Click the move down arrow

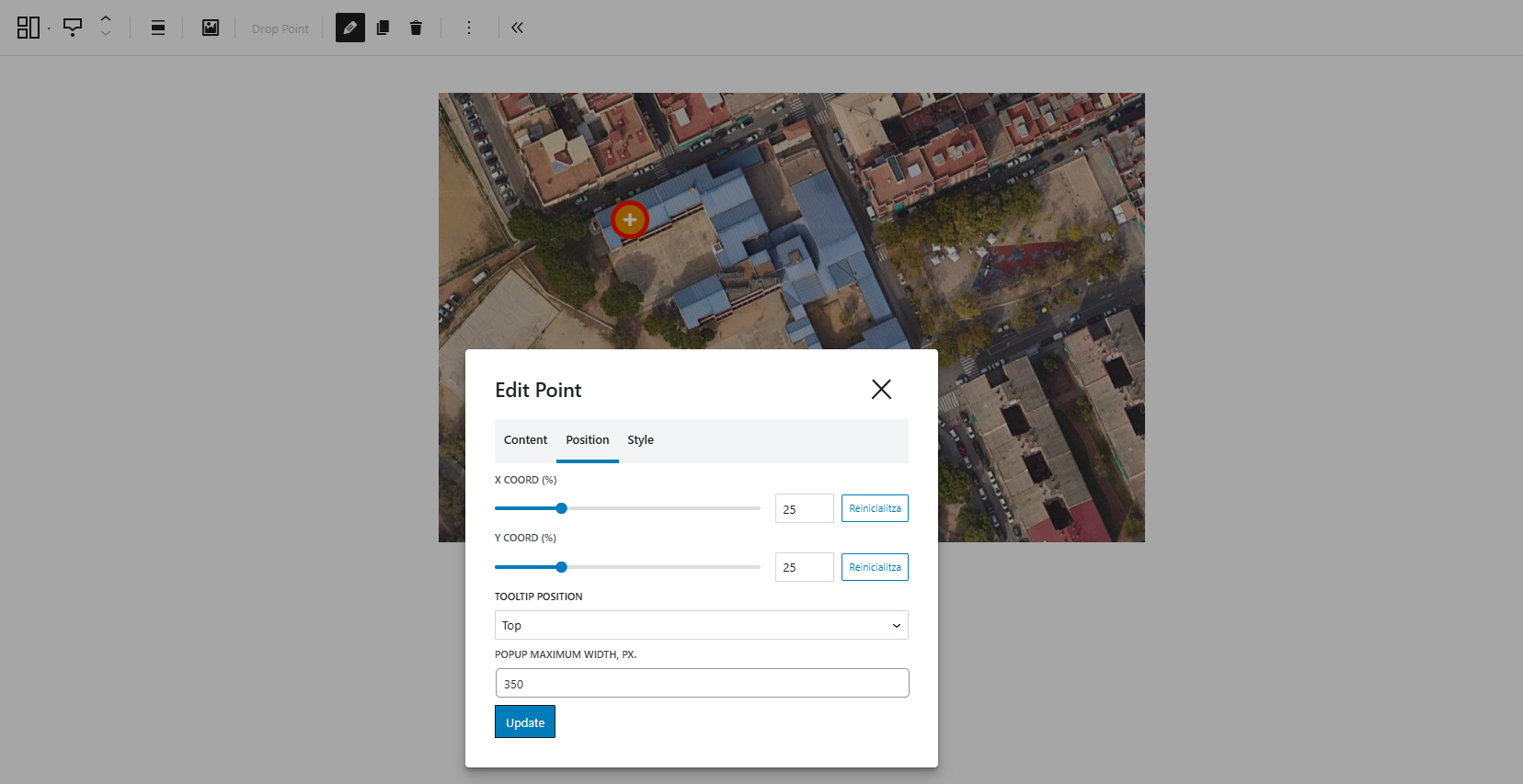pyautogui.click(x=106, y=34)
